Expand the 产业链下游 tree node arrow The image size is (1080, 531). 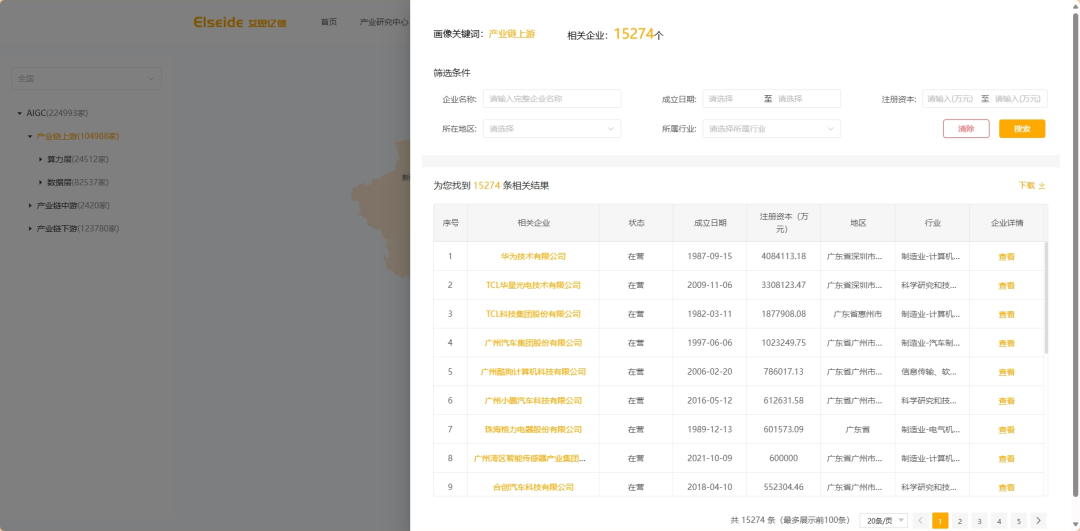click(30, 228)
